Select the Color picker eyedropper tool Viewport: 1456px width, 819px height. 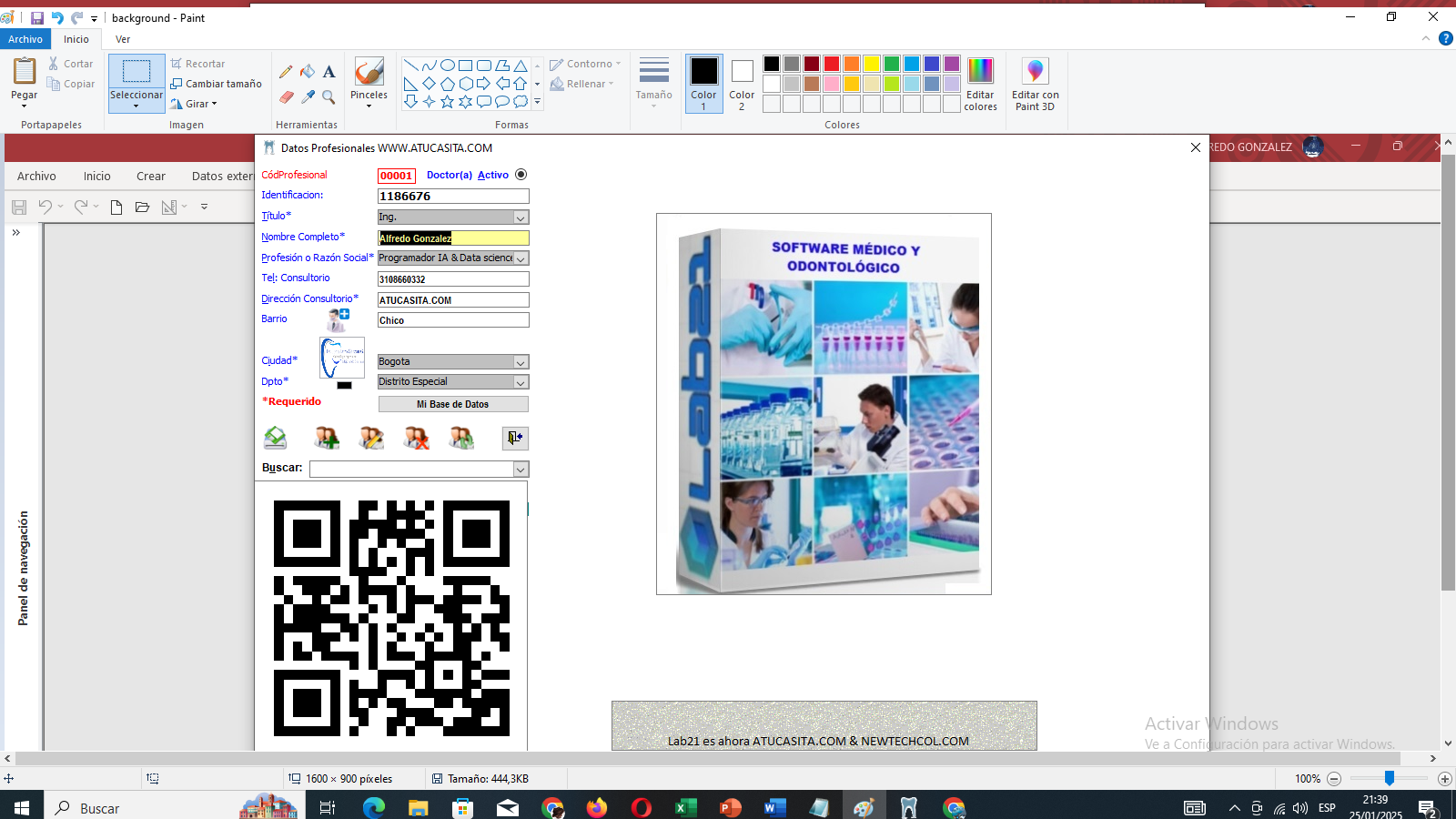pos(308,96)
